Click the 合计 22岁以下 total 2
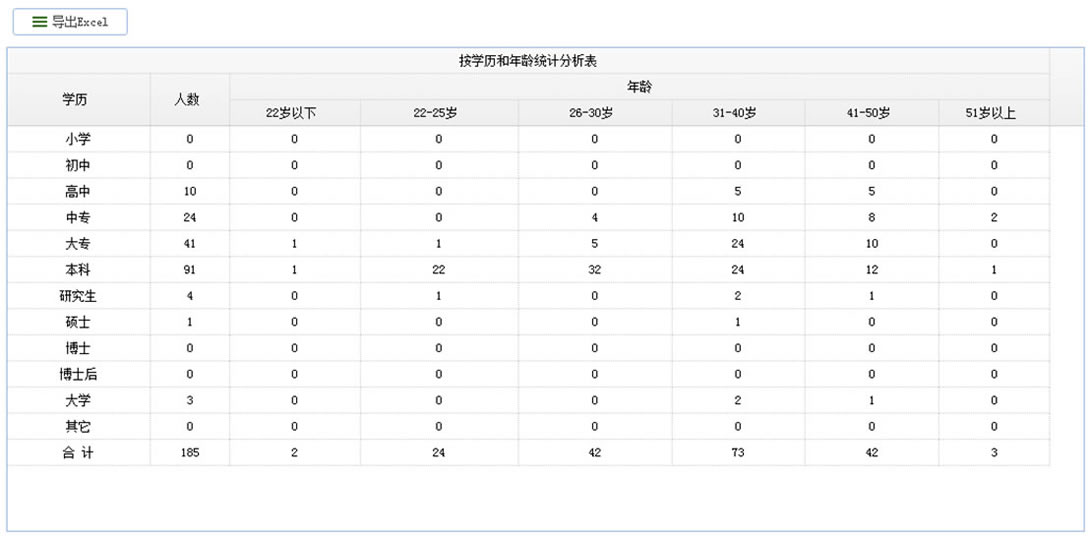1090x539 pixels. pos(295,453)
